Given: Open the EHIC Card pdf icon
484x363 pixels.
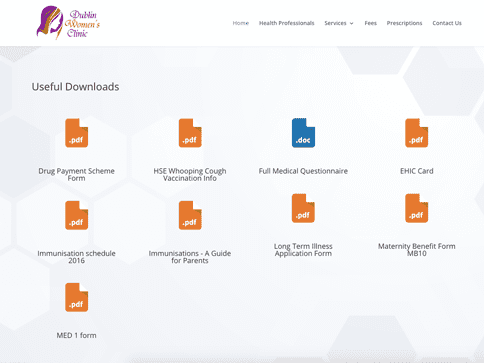Looking at the screenshot, I should pyautogui.click(x=417, y=133).
